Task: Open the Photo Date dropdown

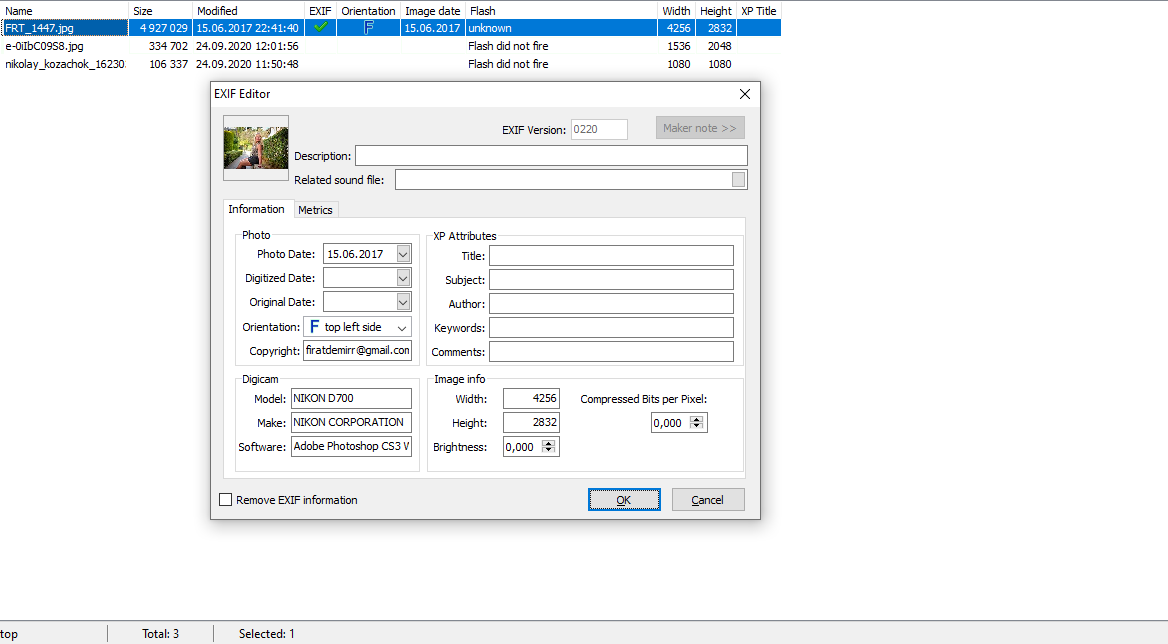Action: [403, 254]
